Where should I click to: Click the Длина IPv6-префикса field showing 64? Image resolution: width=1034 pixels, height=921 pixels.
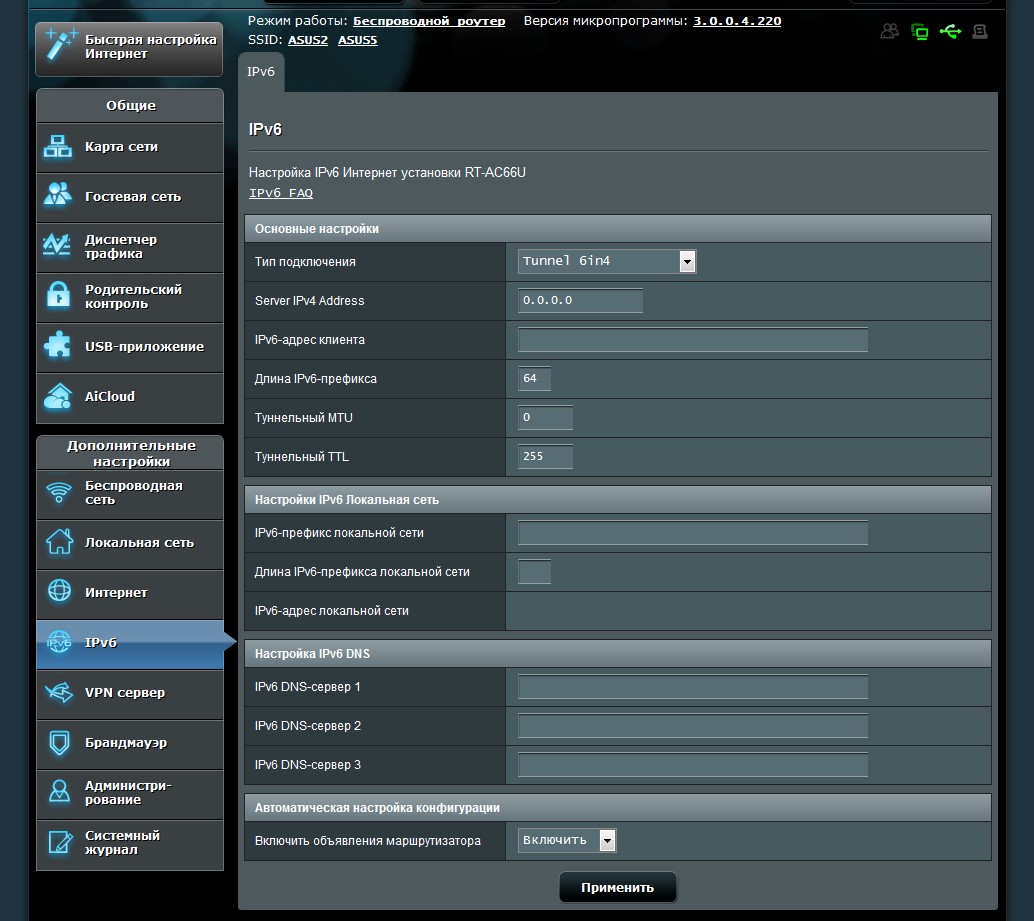[x=535, y=378]
